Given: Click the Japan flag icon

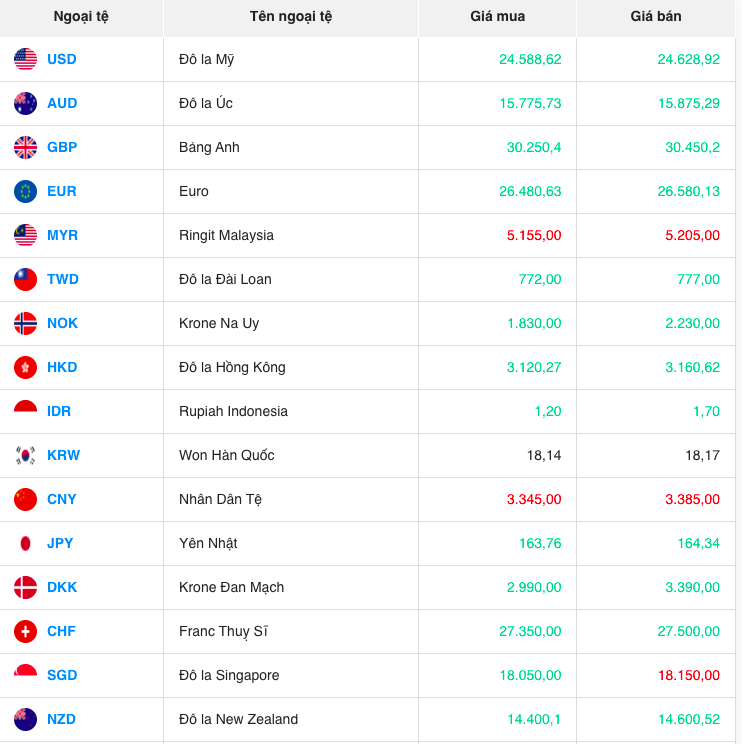Looking at the screenshot, I should (26, 543).
